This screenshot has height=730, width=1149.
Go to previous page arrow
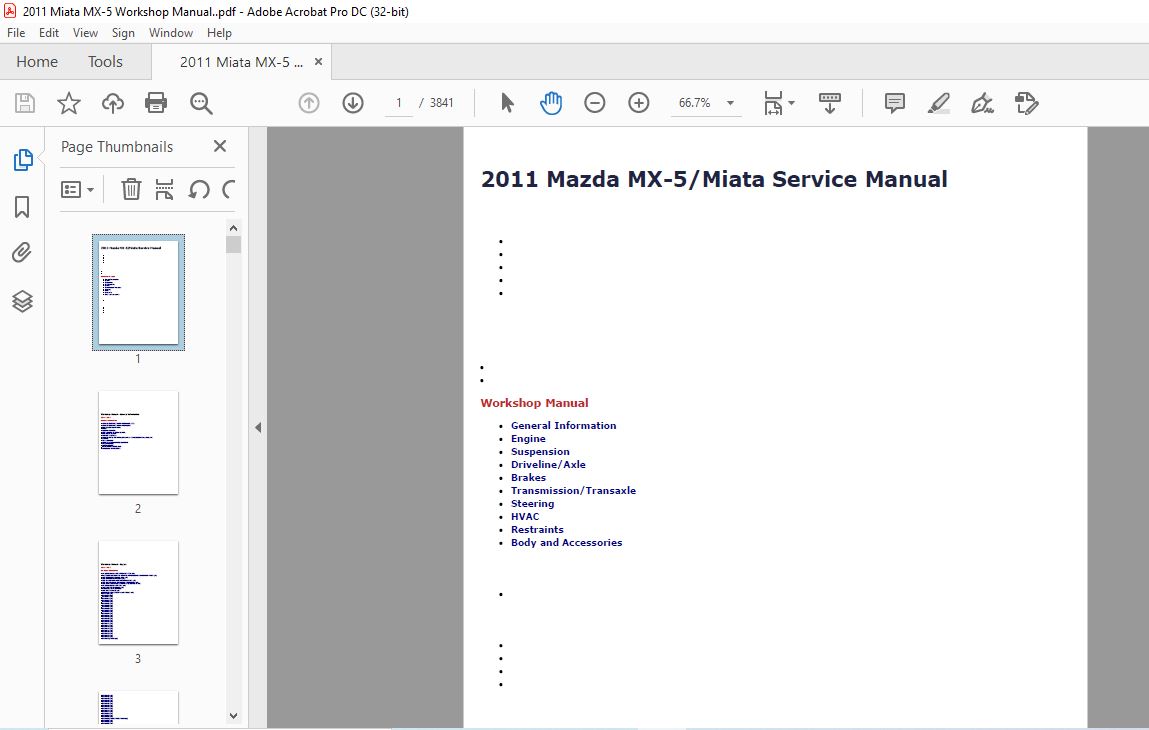[309, 103]
